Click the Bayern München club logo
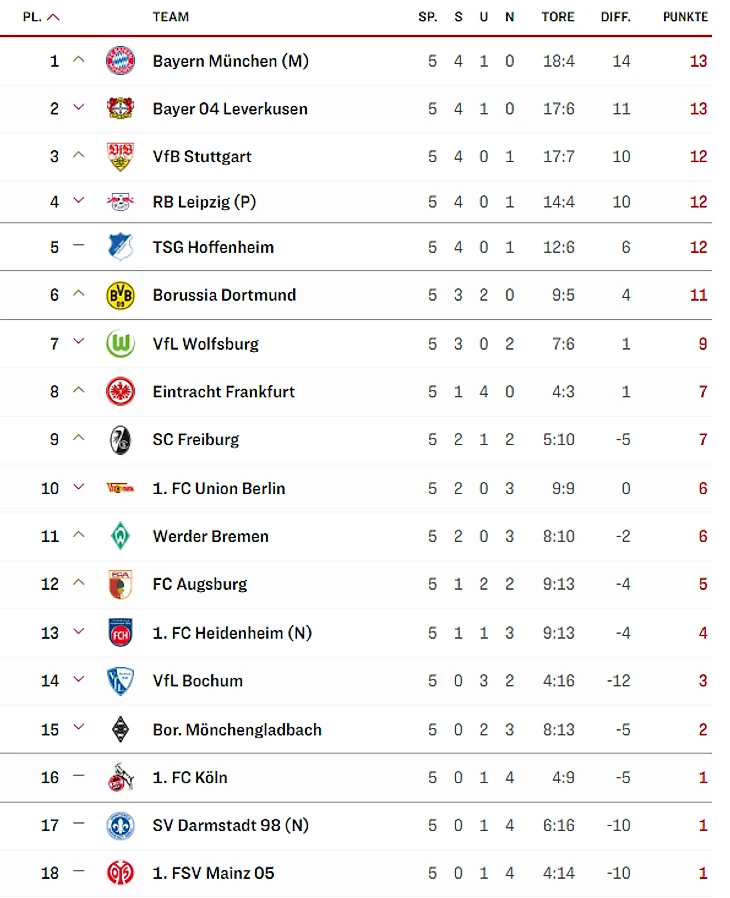730x898 pixels. (120, 61)
